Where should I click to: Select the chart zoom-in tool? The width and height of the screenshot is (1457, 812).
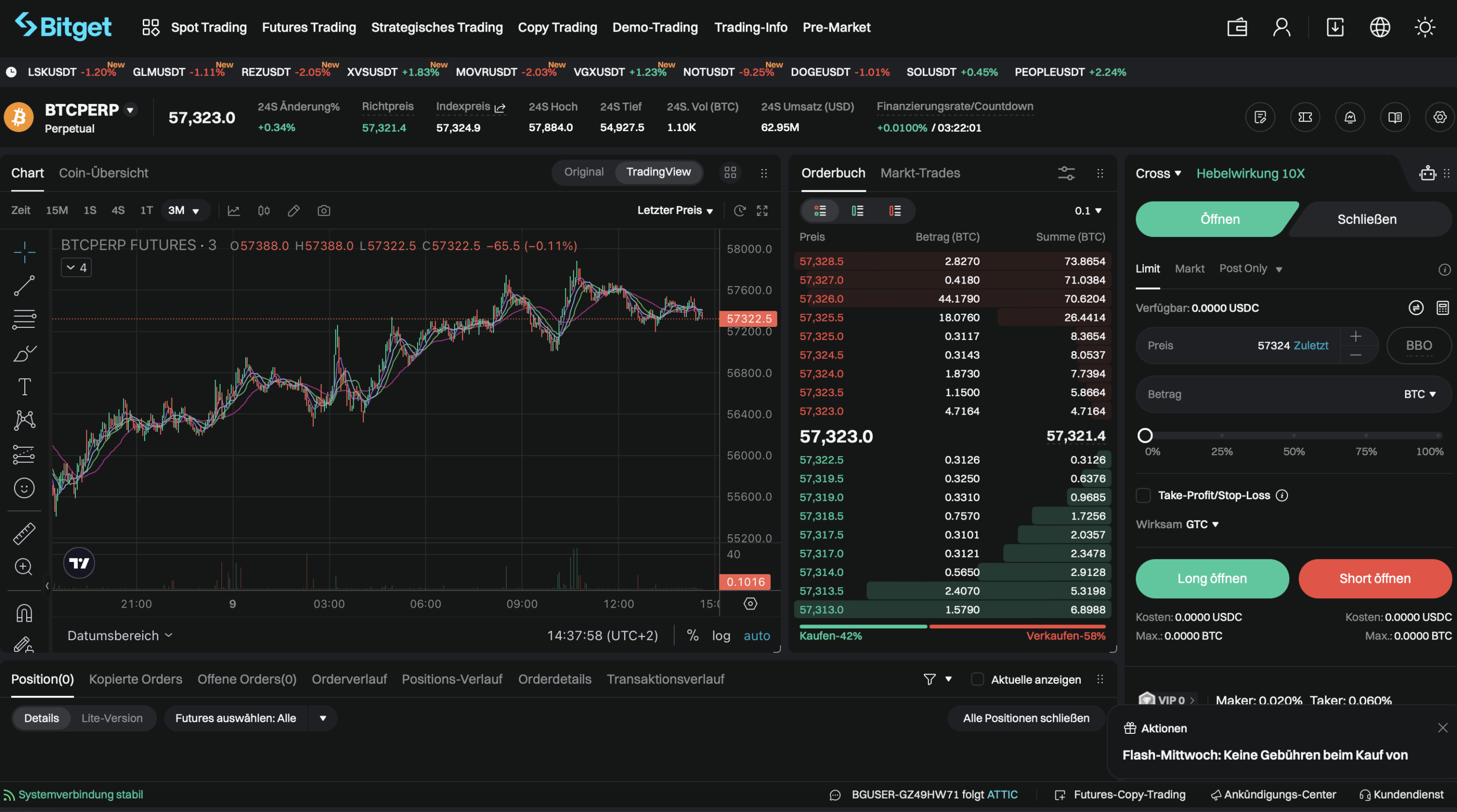(24, 567)
